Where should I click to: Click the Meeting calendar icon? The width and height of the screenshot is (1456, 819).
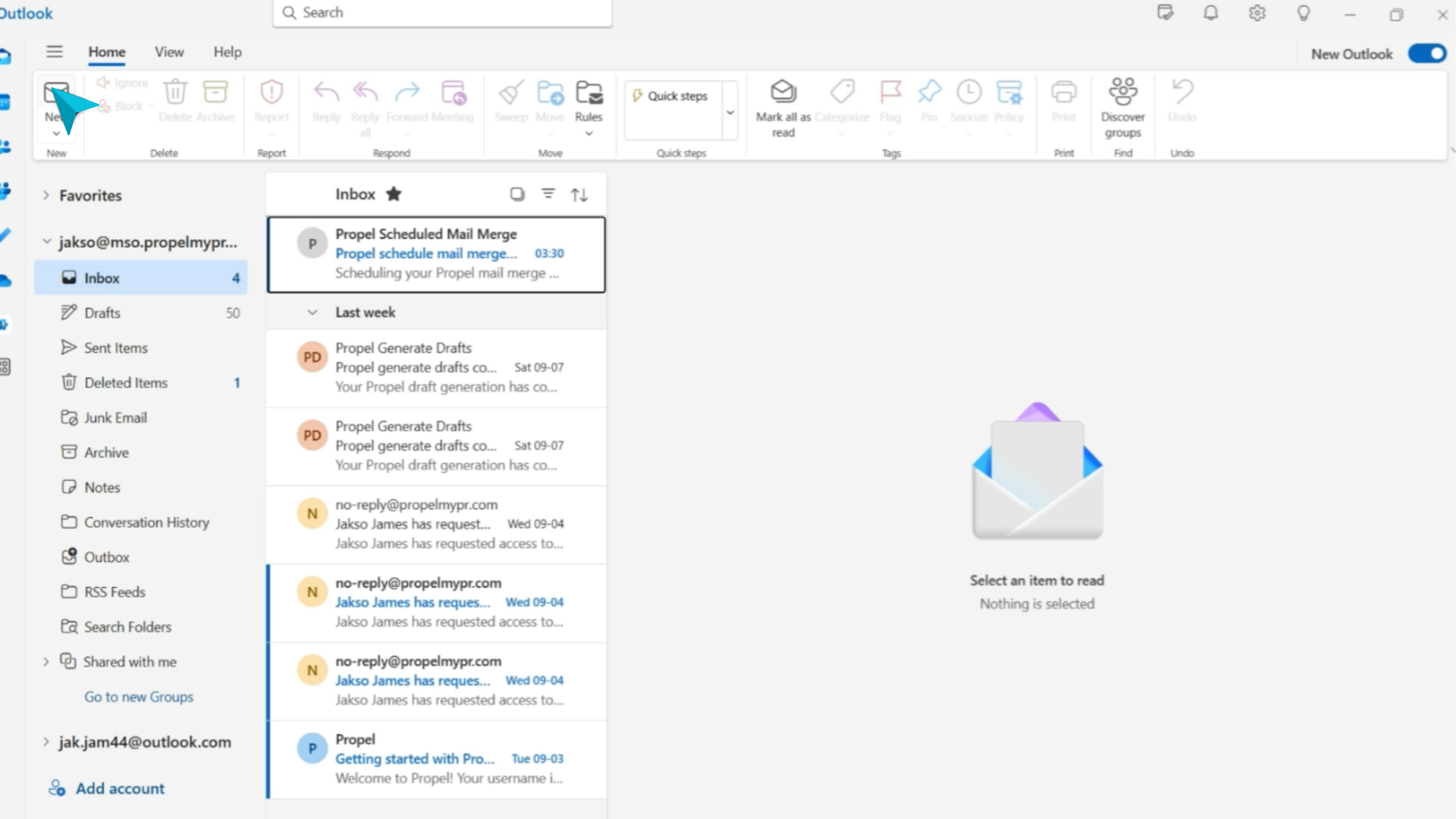[x=453, y=92]
